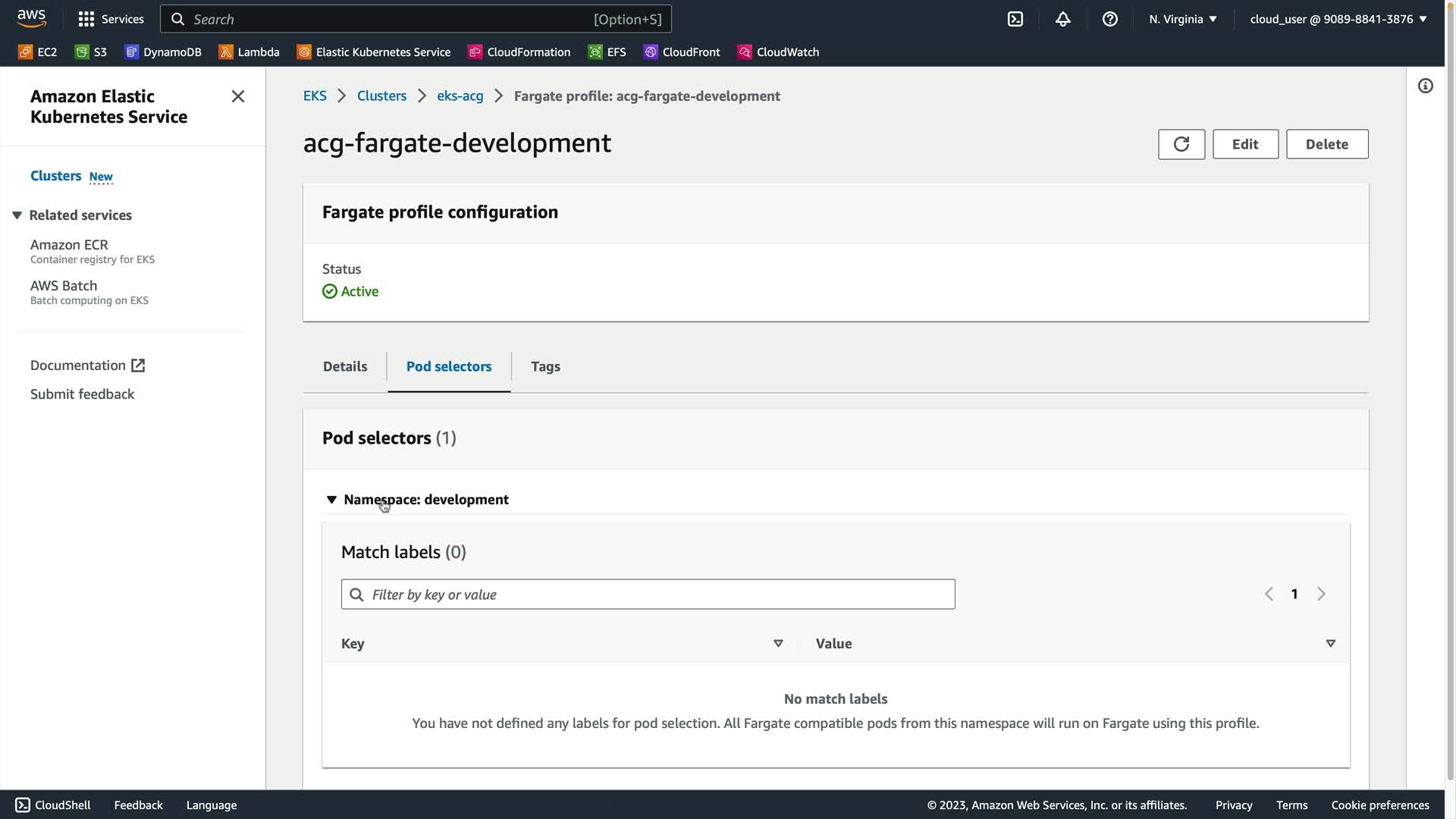This screenshot has width=1456, height=819.
Task: Switch to the Details tab
Action: pos(345,366)
